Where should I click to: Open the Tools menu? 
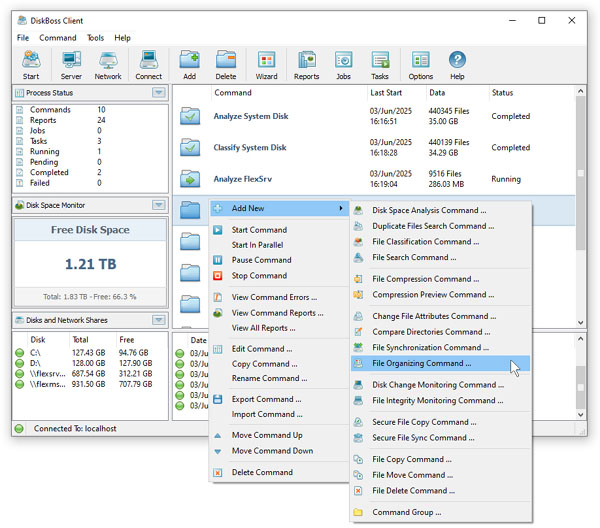[x=95, y=38]
